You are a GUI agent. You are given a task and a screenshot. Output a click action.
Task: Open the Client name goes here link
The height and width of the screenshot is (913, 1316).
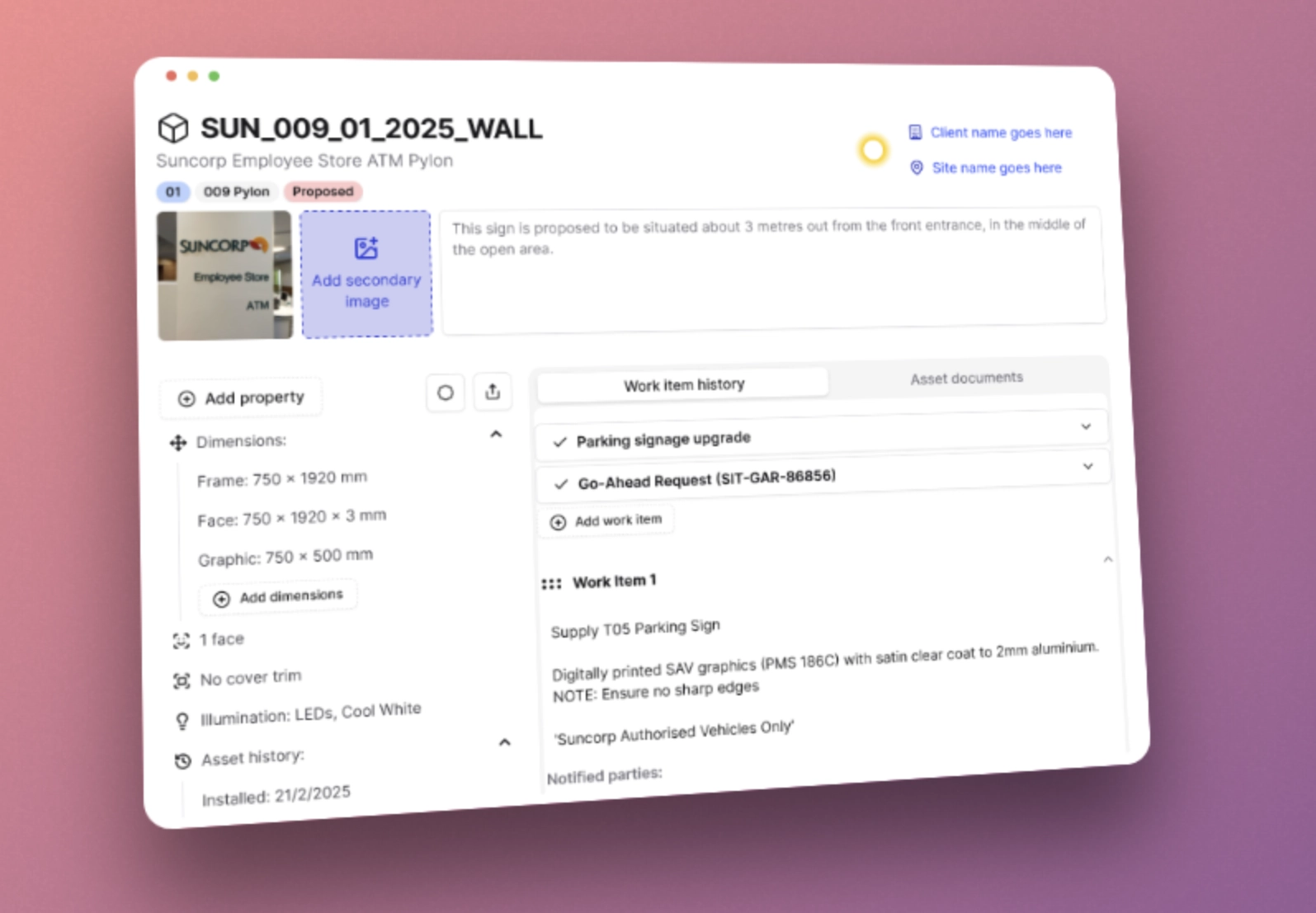[1001, 132]
